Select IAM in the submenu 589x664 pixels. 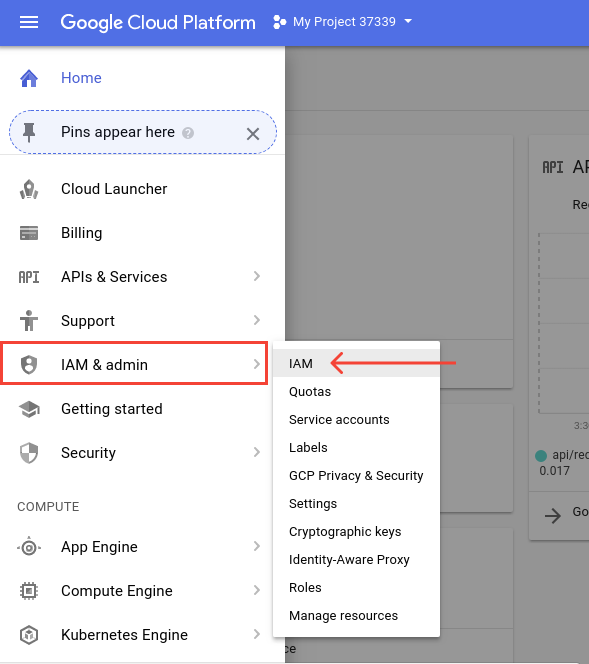pos(356,363)
